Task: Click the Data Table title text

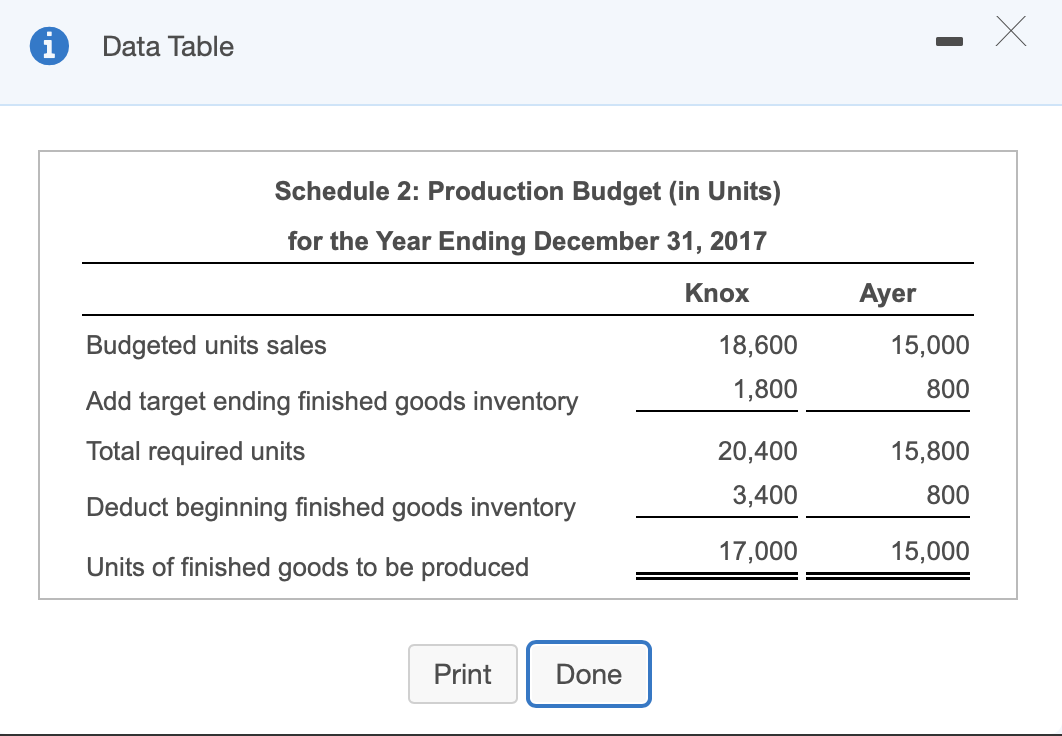Action: [x=167, y=46]
